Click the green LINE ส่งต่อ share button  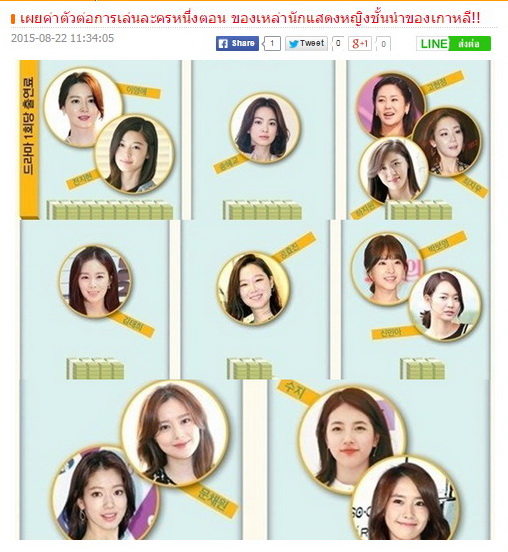(453, 44)
